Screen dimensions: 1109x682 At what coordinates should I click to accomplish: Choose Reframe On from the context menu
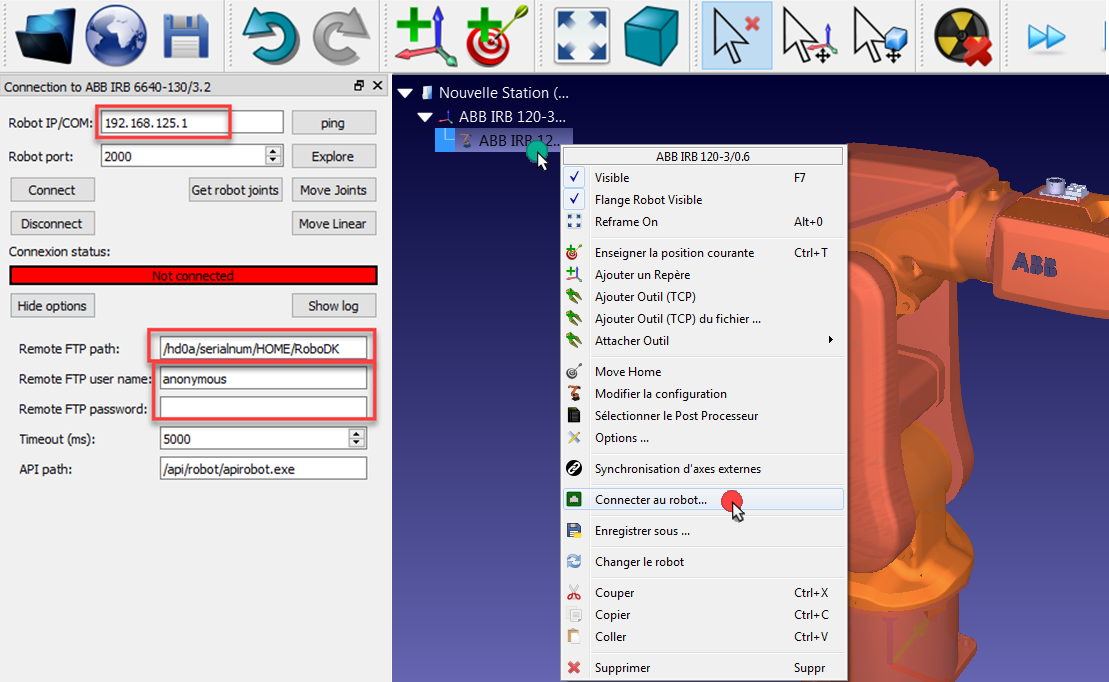(x=704, y=221)
